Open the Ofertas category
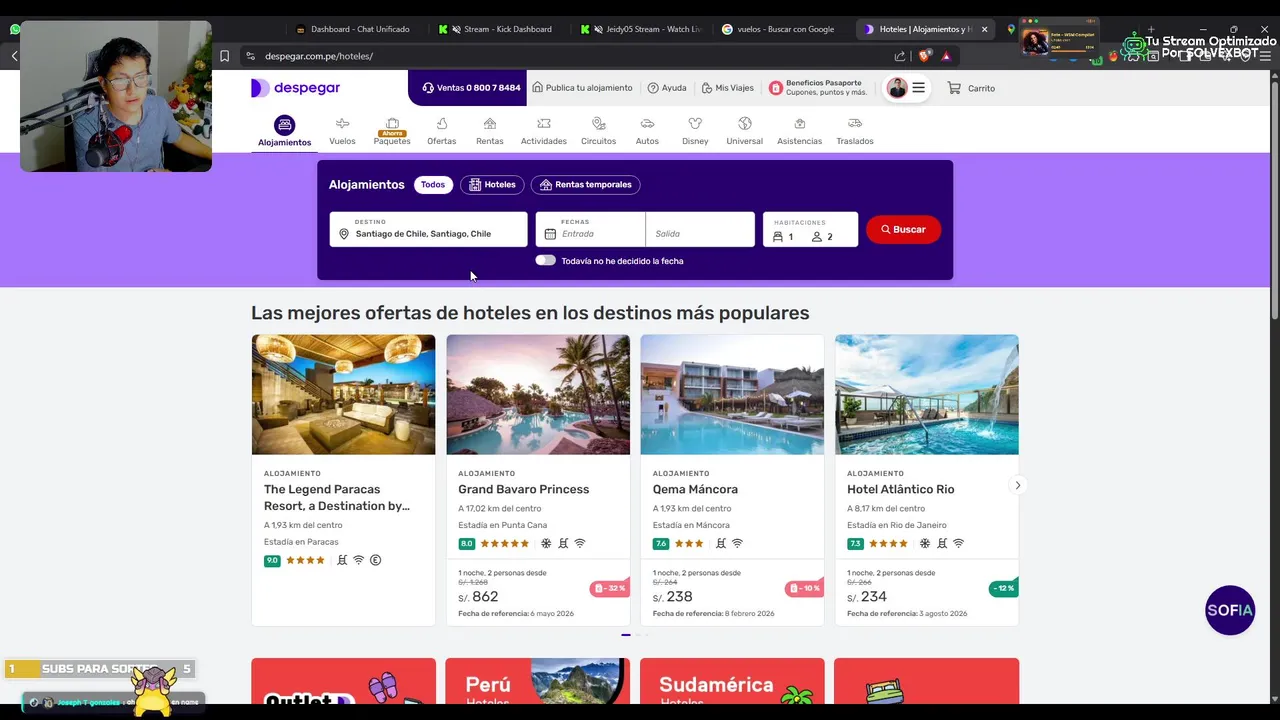The width and height of the screenshot is (1280, 720). tap(441, 131)
